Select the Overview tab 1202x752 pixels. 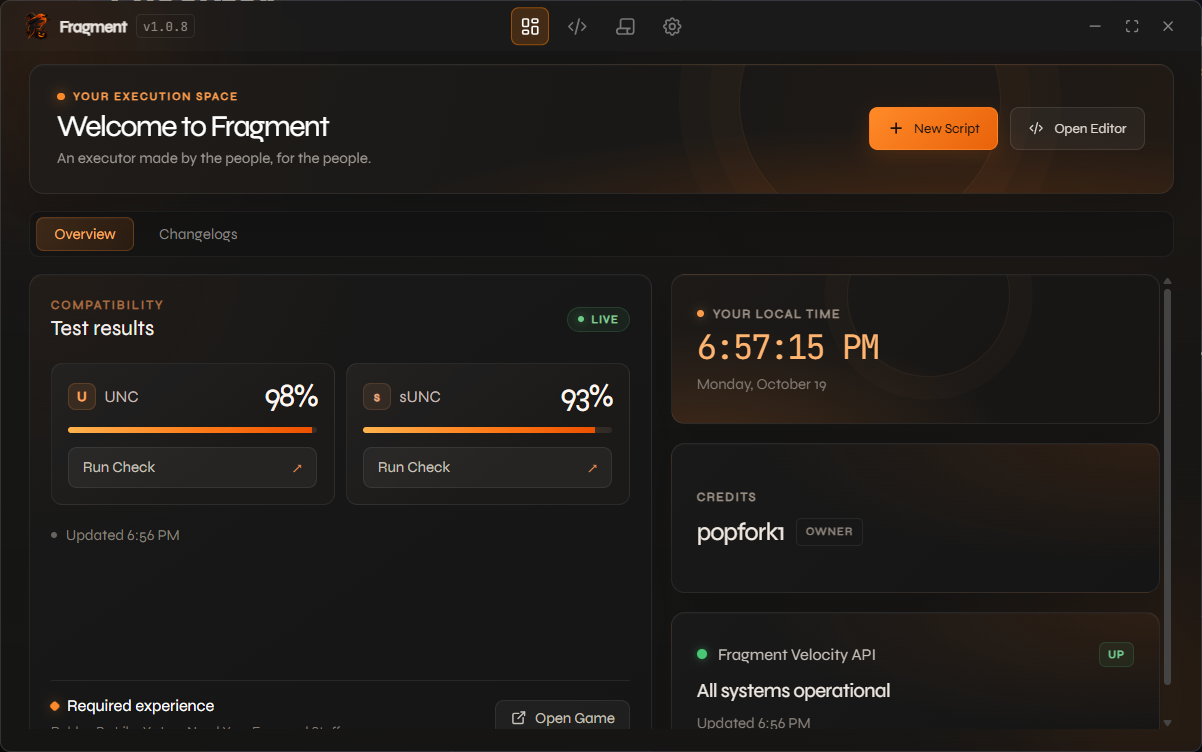coord(85,234)
